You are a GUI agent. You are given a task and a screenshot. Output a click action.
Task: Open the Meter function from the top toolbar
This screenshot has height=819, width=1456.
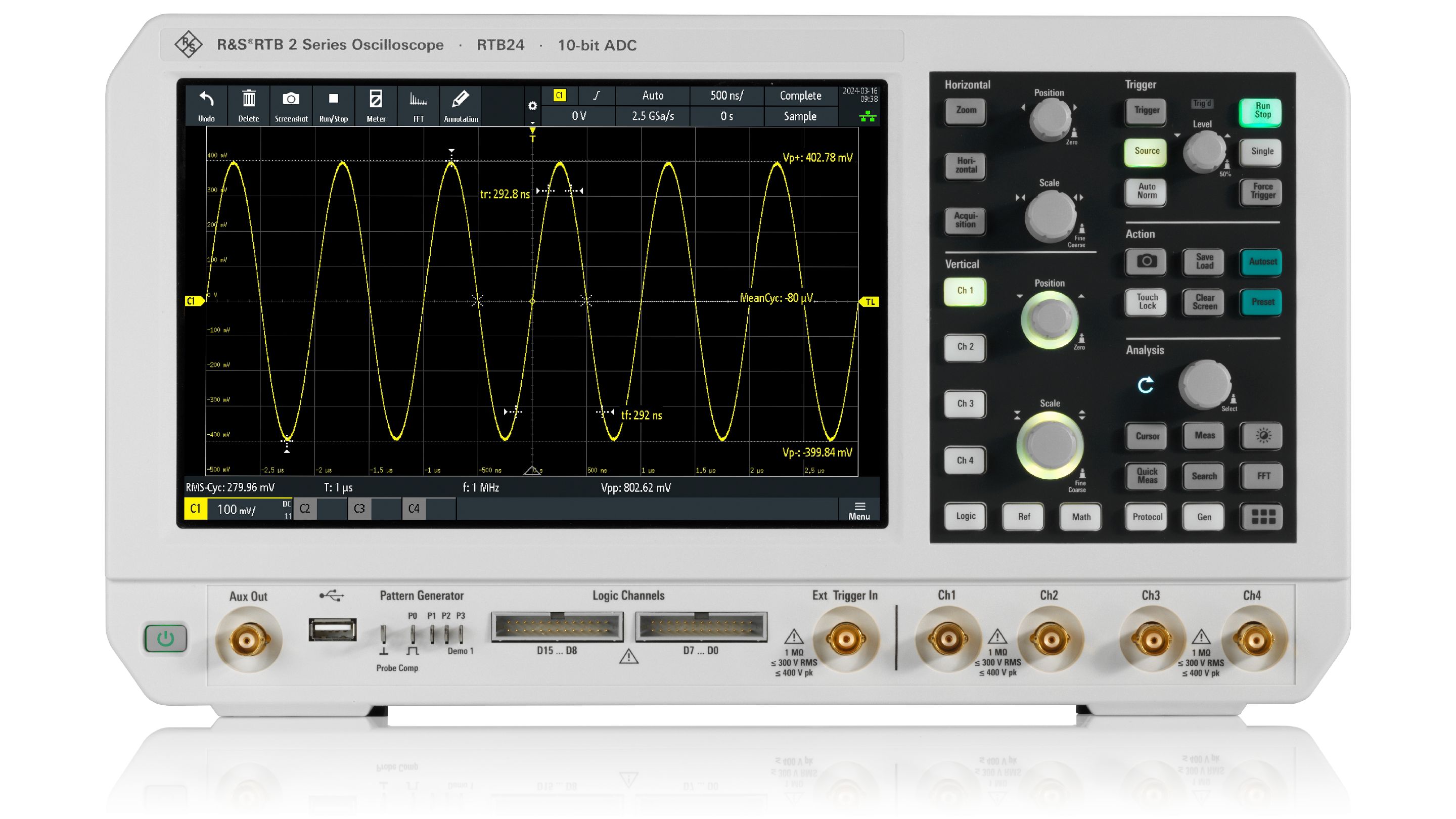[376, 105]
